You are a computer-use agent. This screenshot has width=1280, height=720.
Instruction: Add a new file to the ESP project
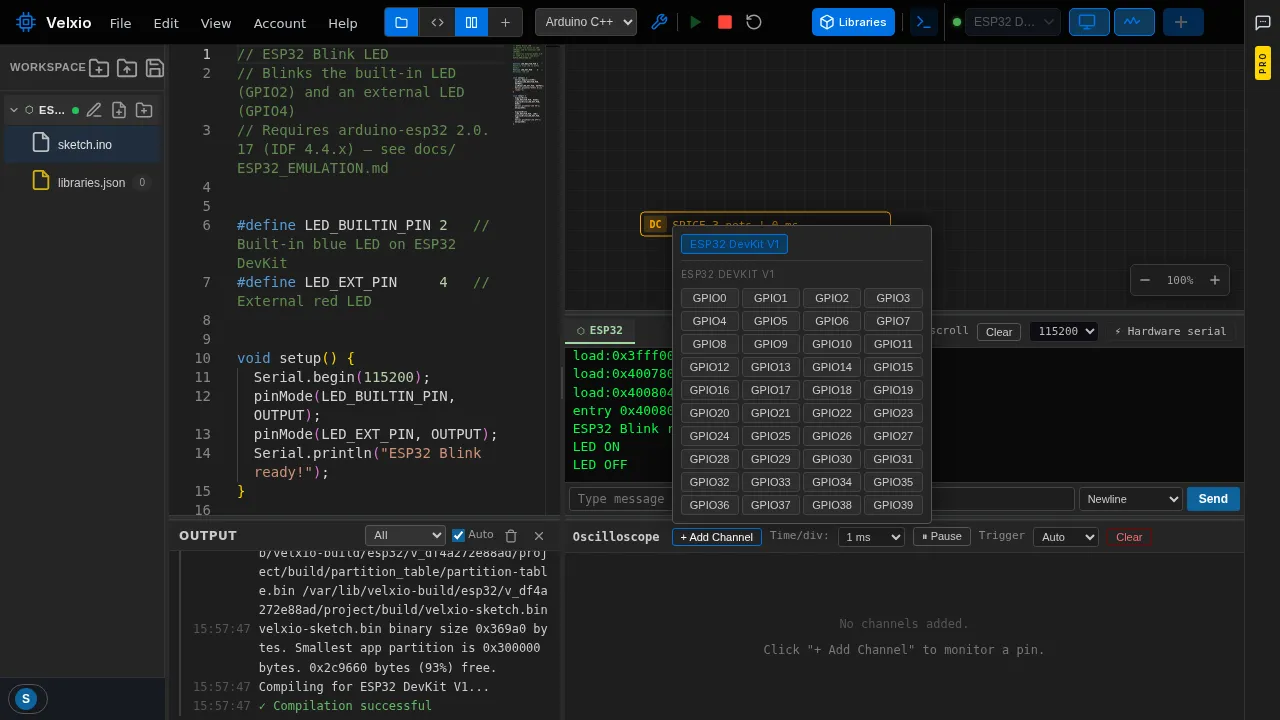click(119, 110)
